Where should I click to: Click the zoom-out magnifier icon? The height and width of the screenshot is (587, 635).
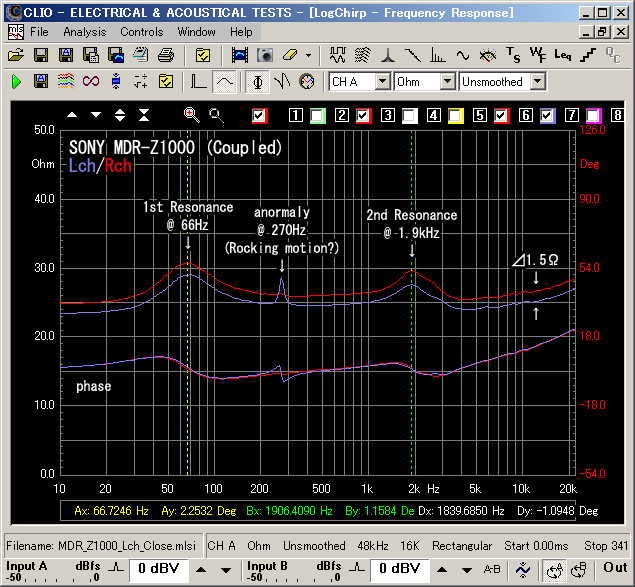[x=216, y=115]
